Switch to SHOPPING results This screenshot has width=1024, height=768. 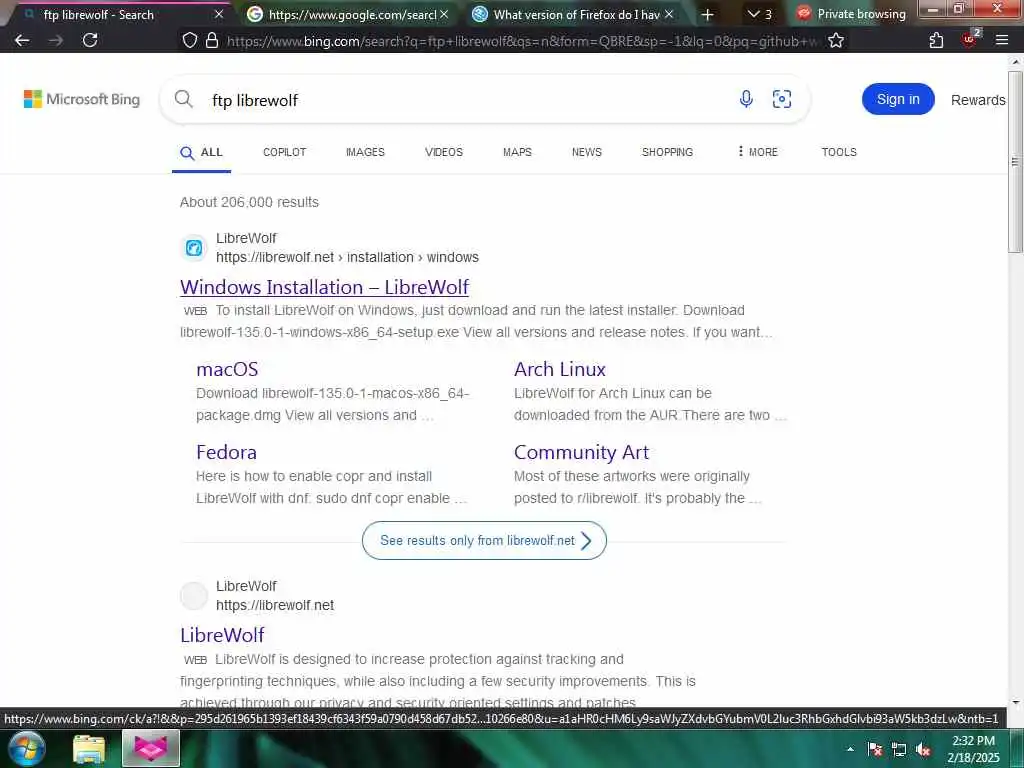pyautogui.click(x=667, y=152)
